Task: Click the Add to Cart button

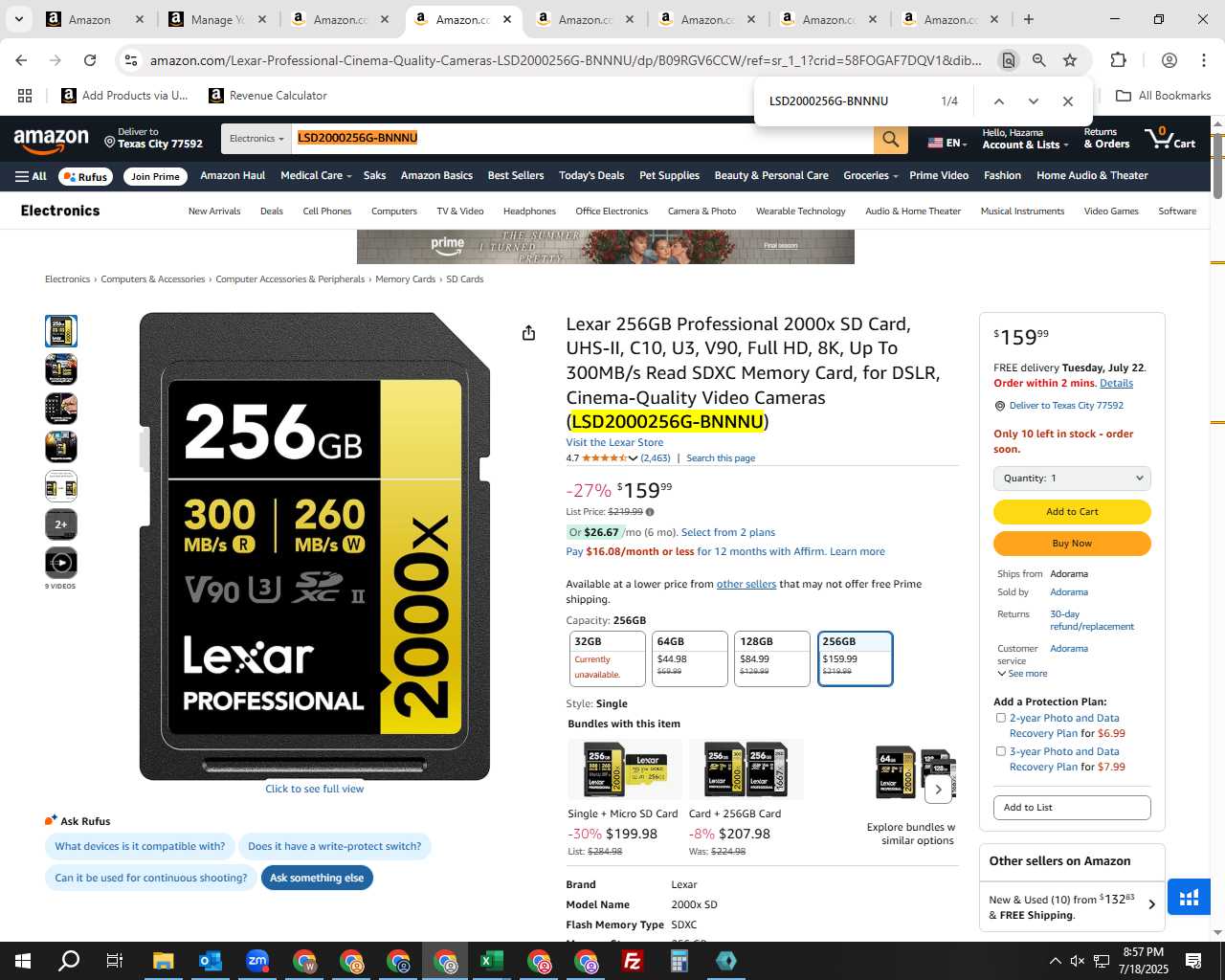Action: pos(1072,512)
